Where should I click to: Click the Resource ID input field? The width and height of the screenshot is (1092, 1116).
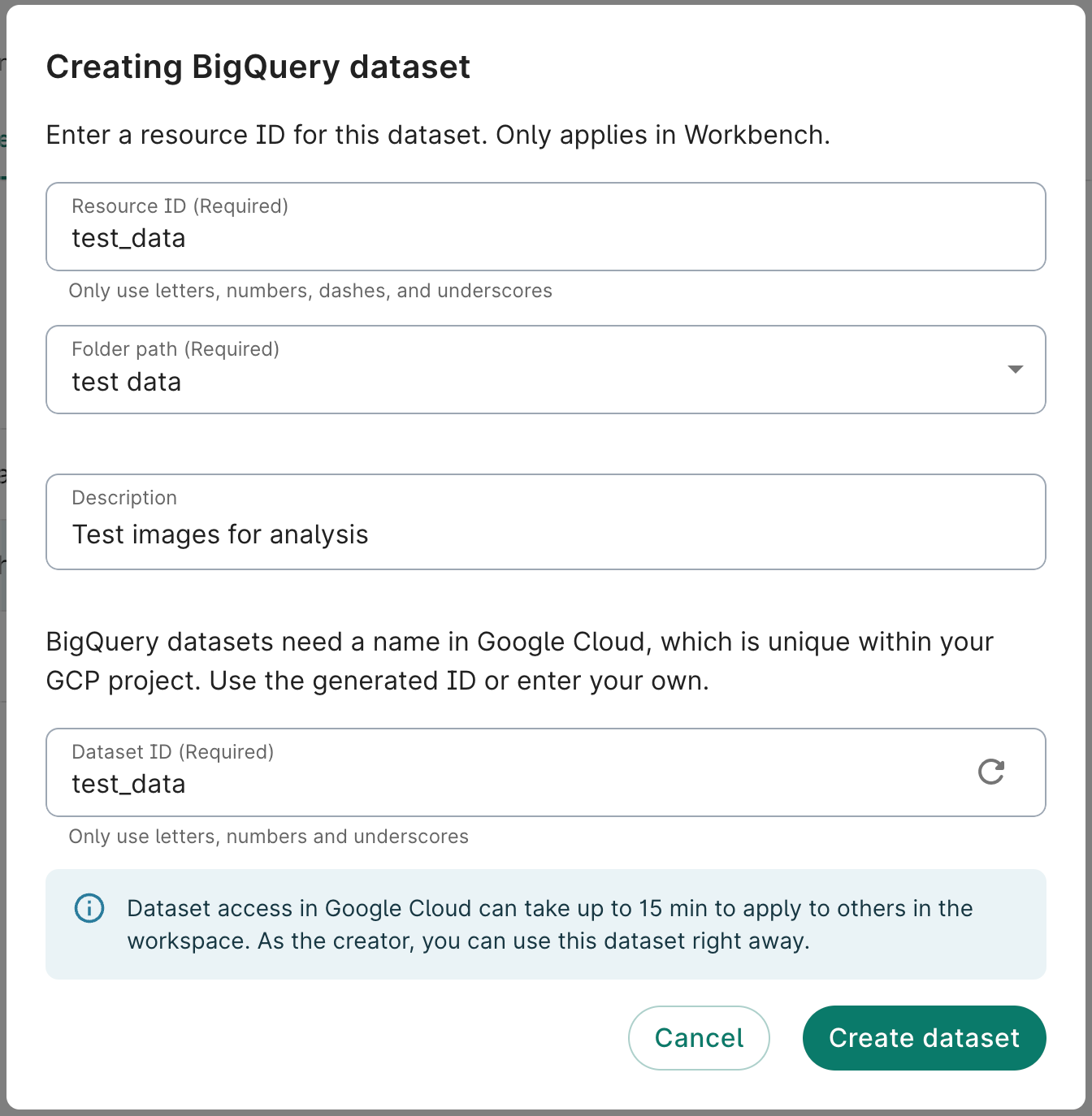[546, 227]
